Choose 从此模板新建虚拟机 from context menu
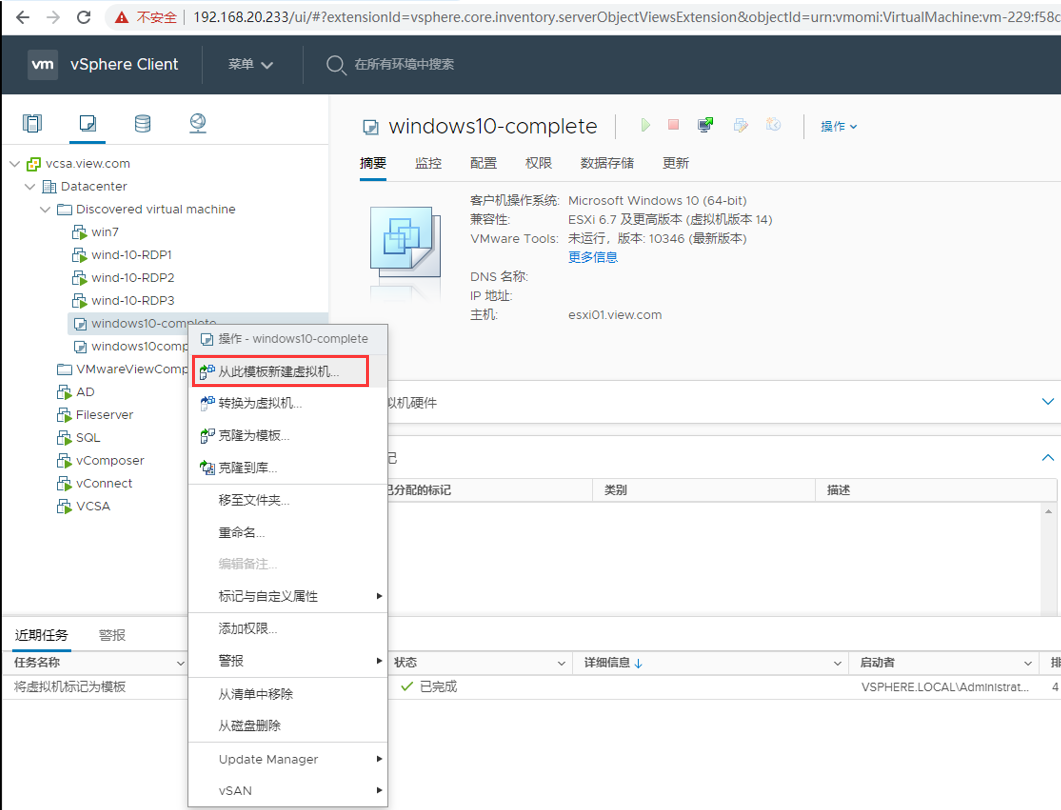 288,372
